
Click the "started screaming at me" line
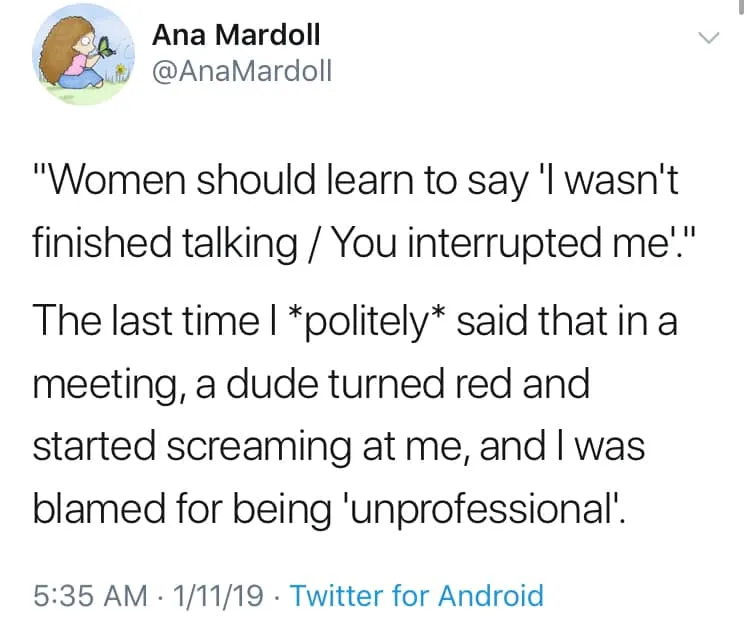(x=339, y=447)
